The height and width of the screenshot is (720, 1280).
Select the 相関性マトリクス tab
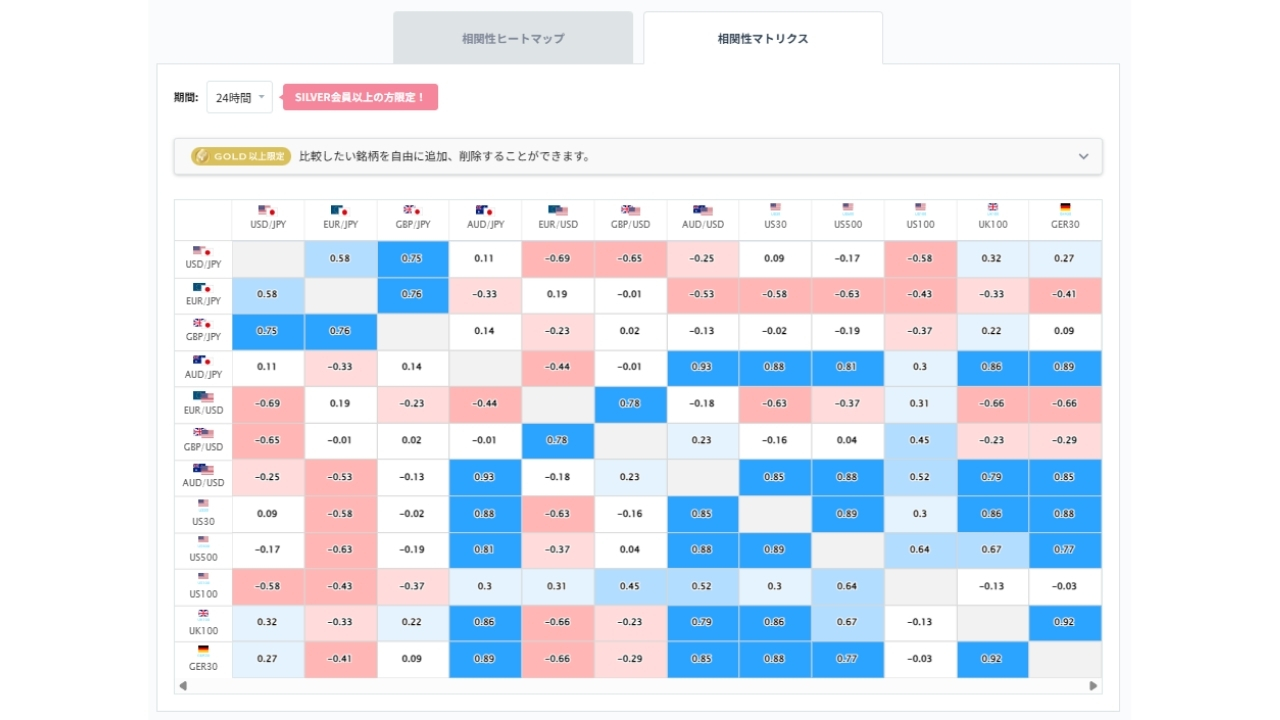click(x=763, y=38)
